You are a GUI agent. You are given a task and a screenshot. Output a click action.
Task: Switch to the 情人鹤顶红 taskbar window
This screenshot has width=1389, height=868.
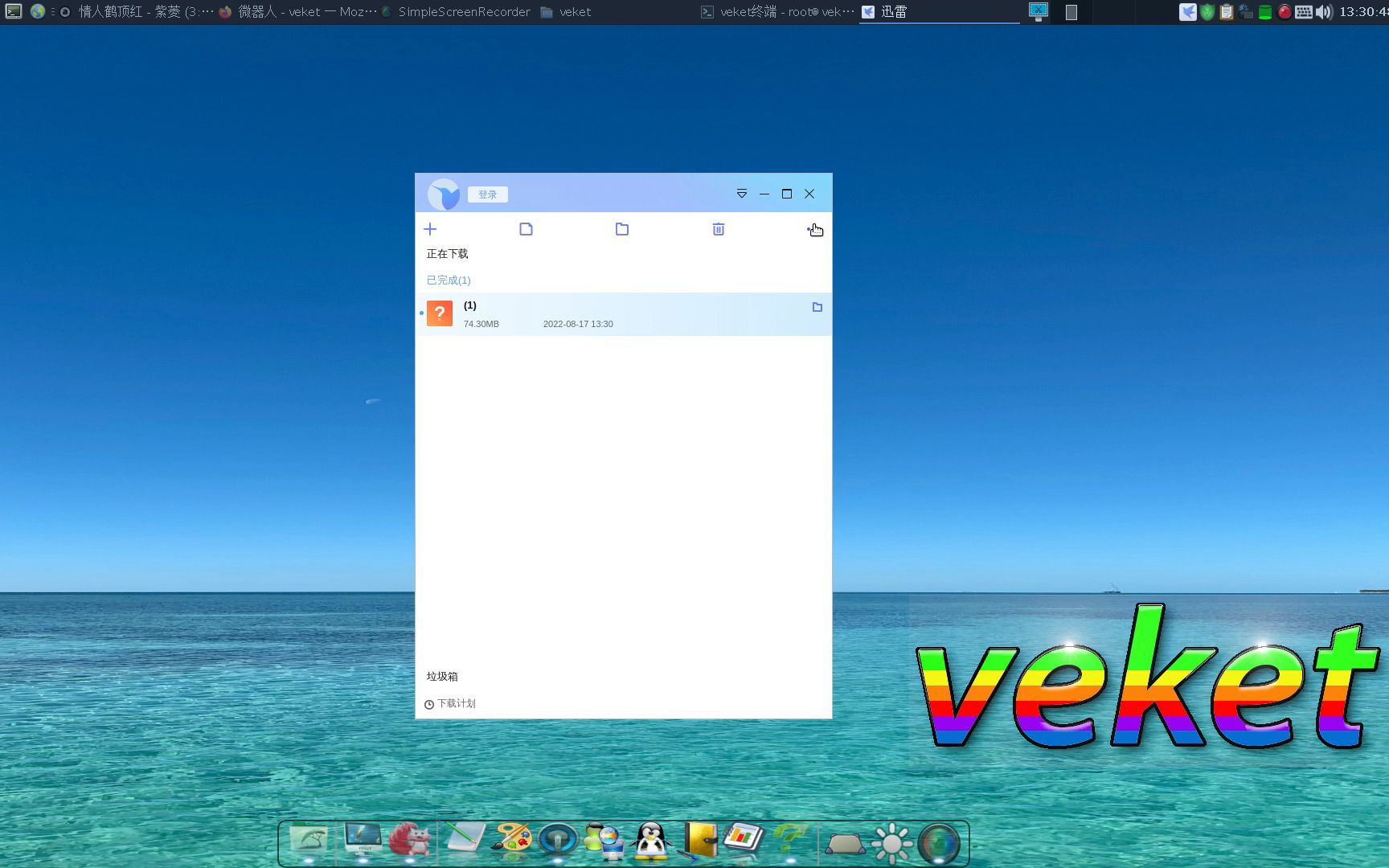(136, 12)
